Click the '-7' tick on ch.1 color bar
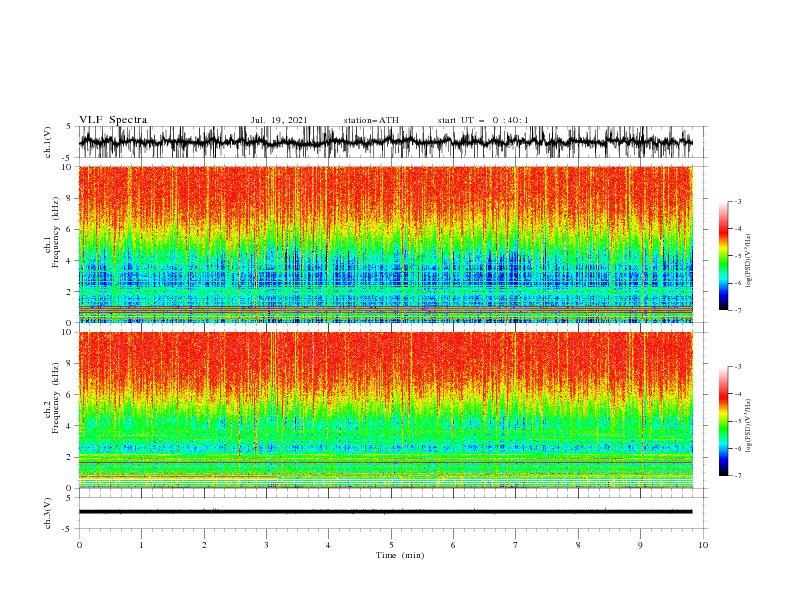The width and height of the screenshot is (792, 612). tap(738, 311)
